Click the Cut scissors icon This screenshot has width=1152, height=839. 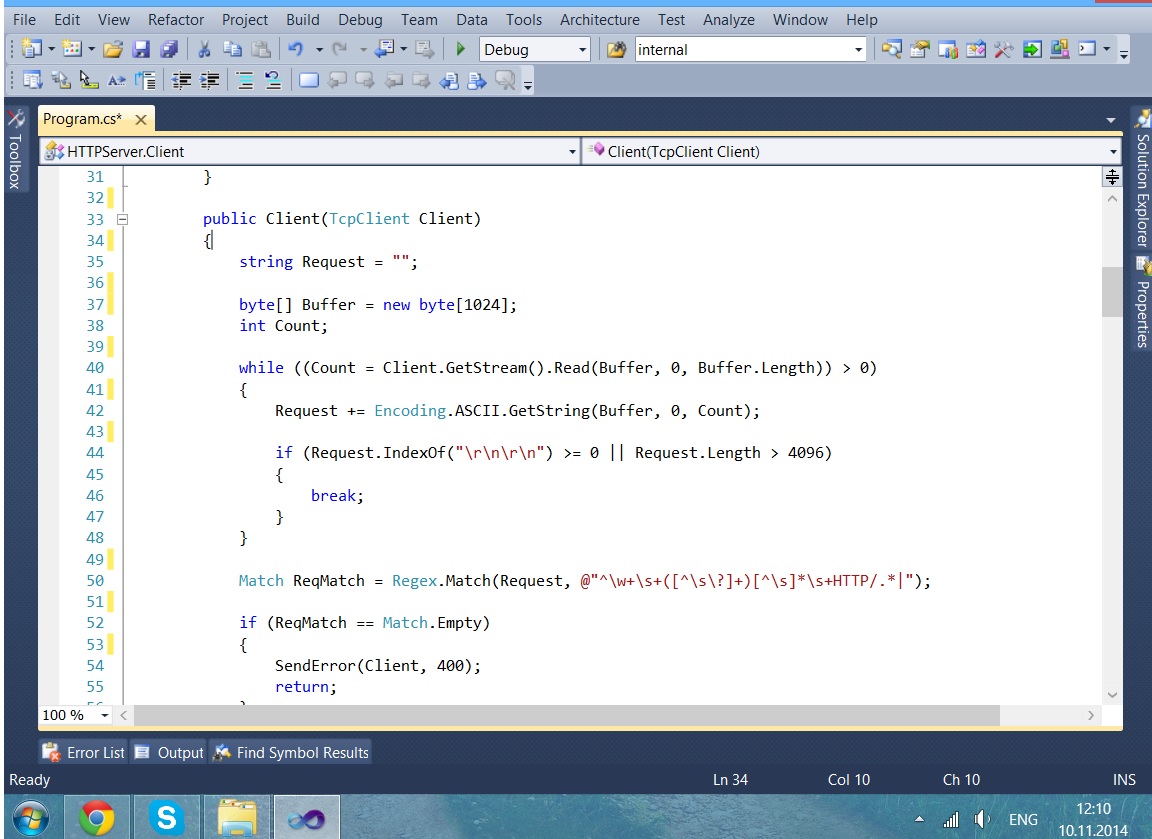205,49
